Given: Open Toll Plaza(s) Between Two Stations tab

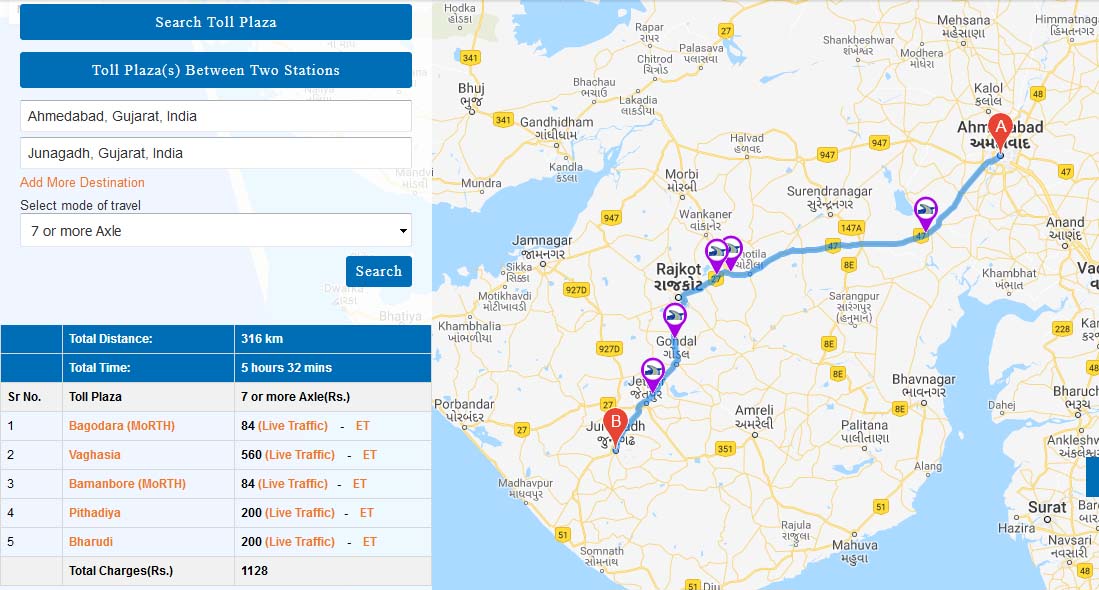Looking at the screenshot, I should [x=216, y=70].
